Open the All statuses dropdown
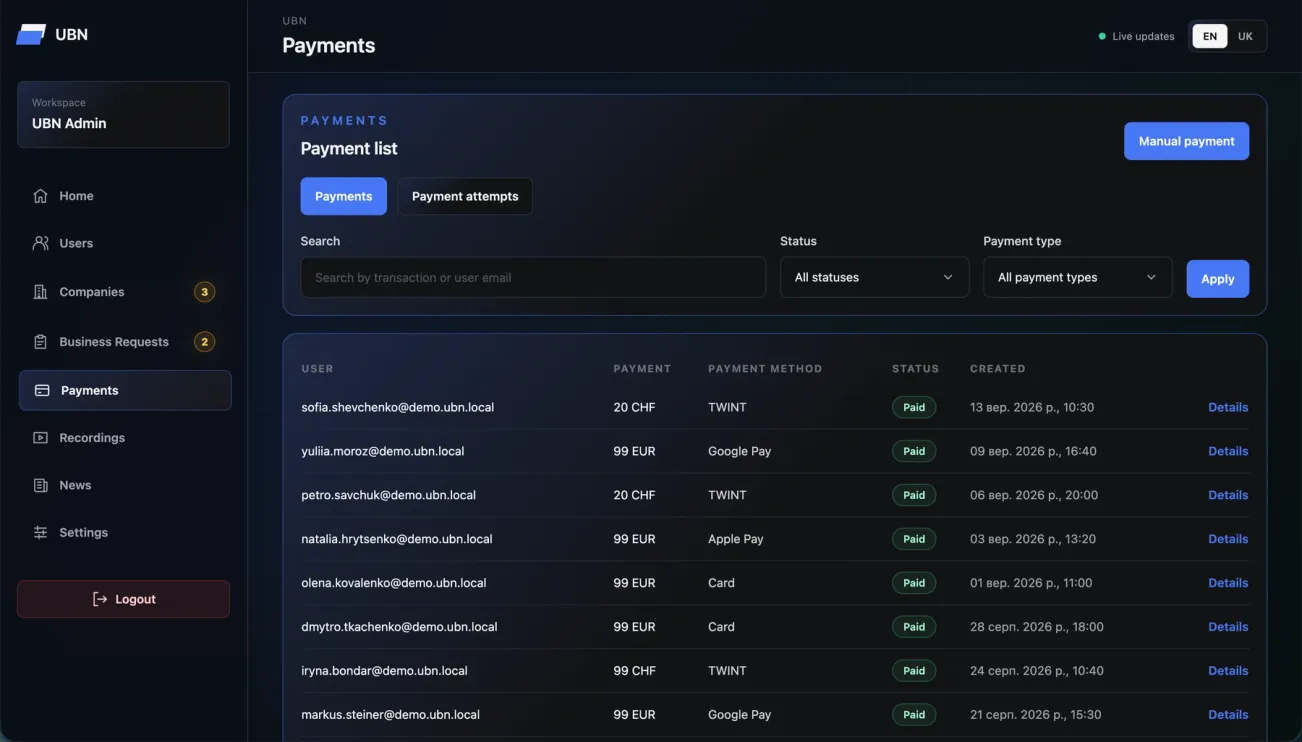This screenshot has width=1302, height=742. pyautogui.click(x=874, y=277)
